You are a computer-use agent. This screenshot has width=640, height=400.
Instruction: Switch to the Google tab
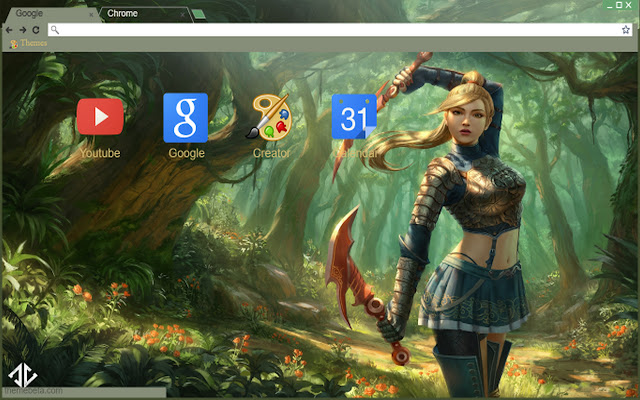click(x=51, y=14)
